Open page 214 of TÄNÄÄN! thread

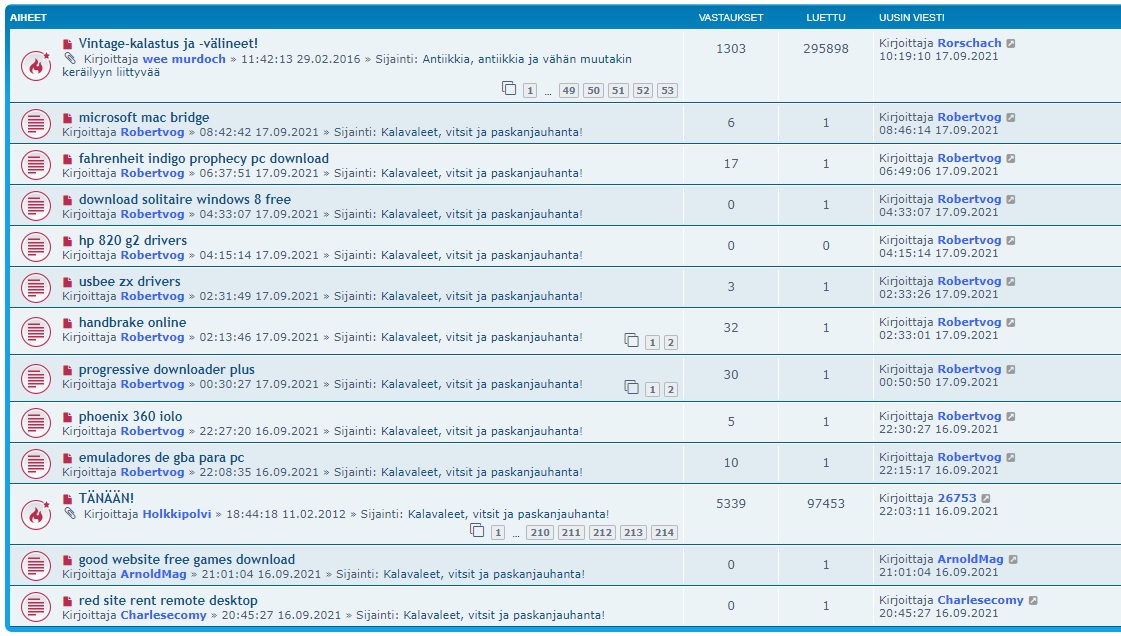point(664,533)
